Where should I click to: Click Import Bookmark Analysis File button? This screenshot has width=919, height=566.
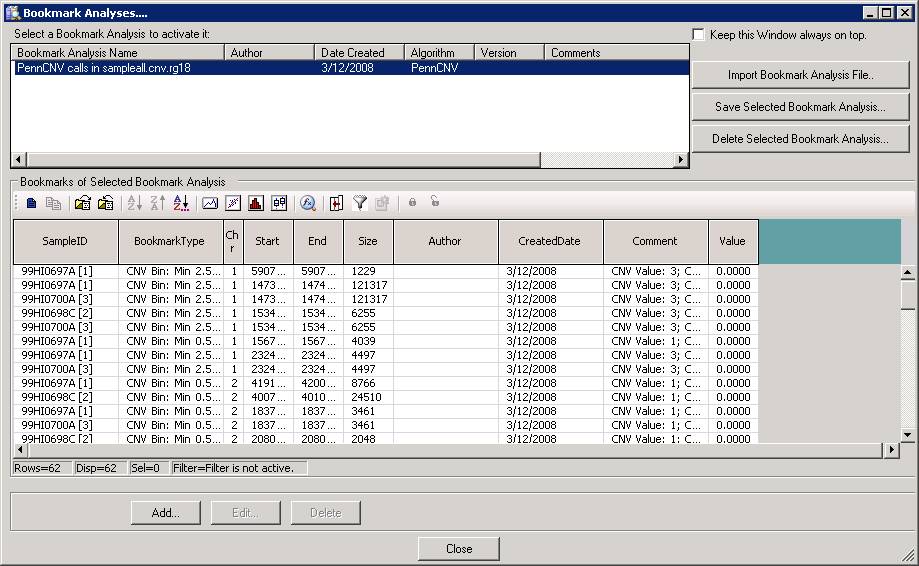[801, 75]
